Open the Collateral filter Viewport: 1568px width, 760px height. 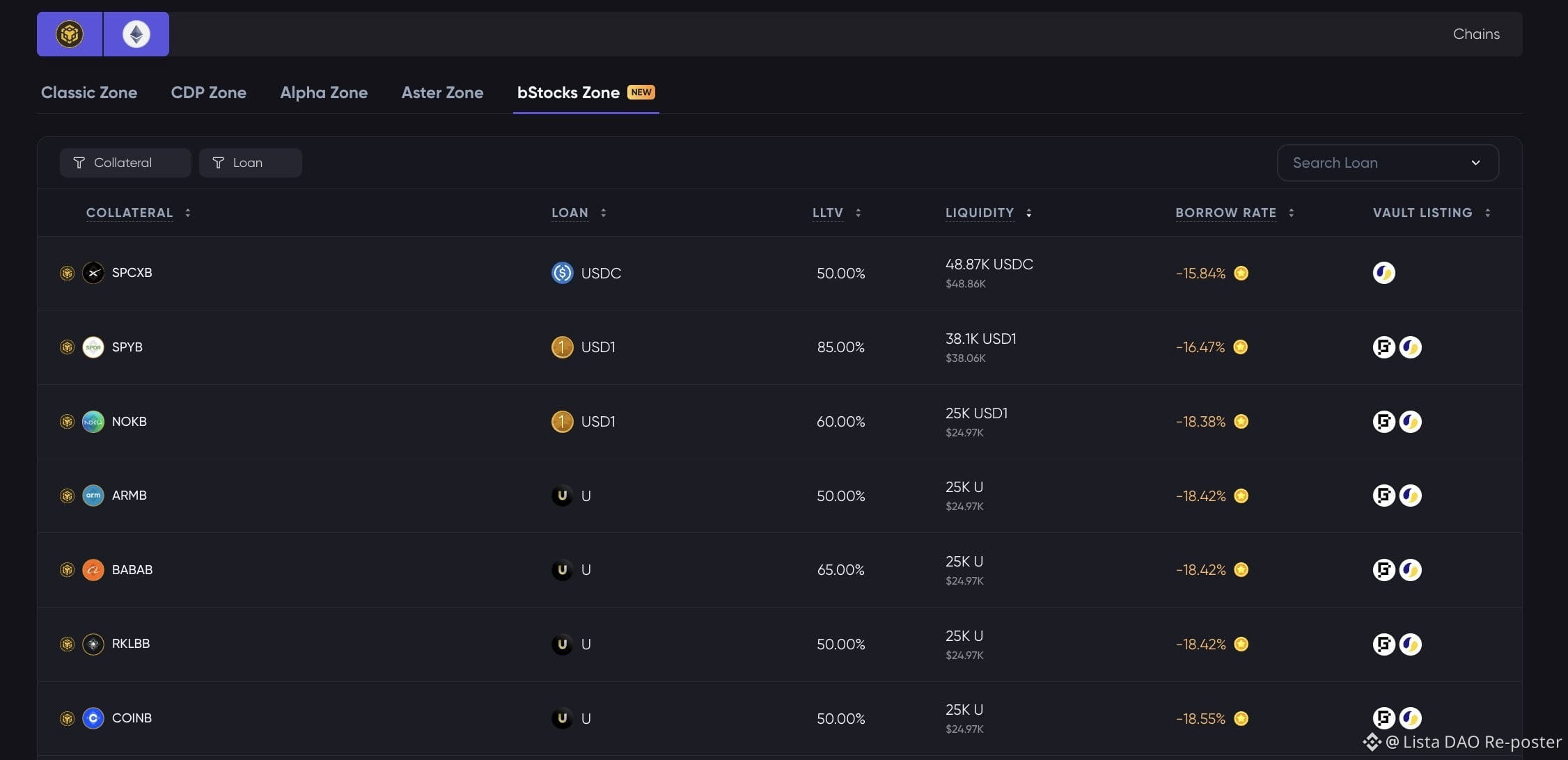click(x=125, y=163)
